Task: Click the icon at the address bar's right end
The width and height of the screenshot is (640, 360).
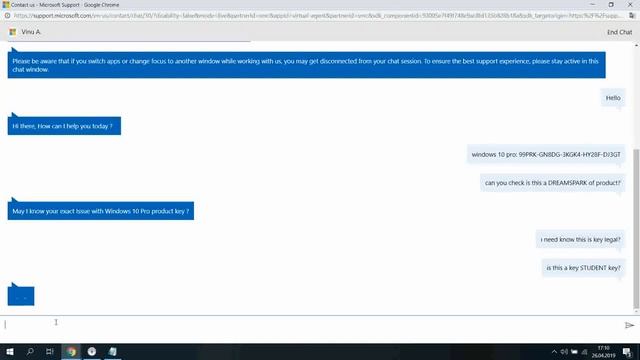Action: coord(632,16)
